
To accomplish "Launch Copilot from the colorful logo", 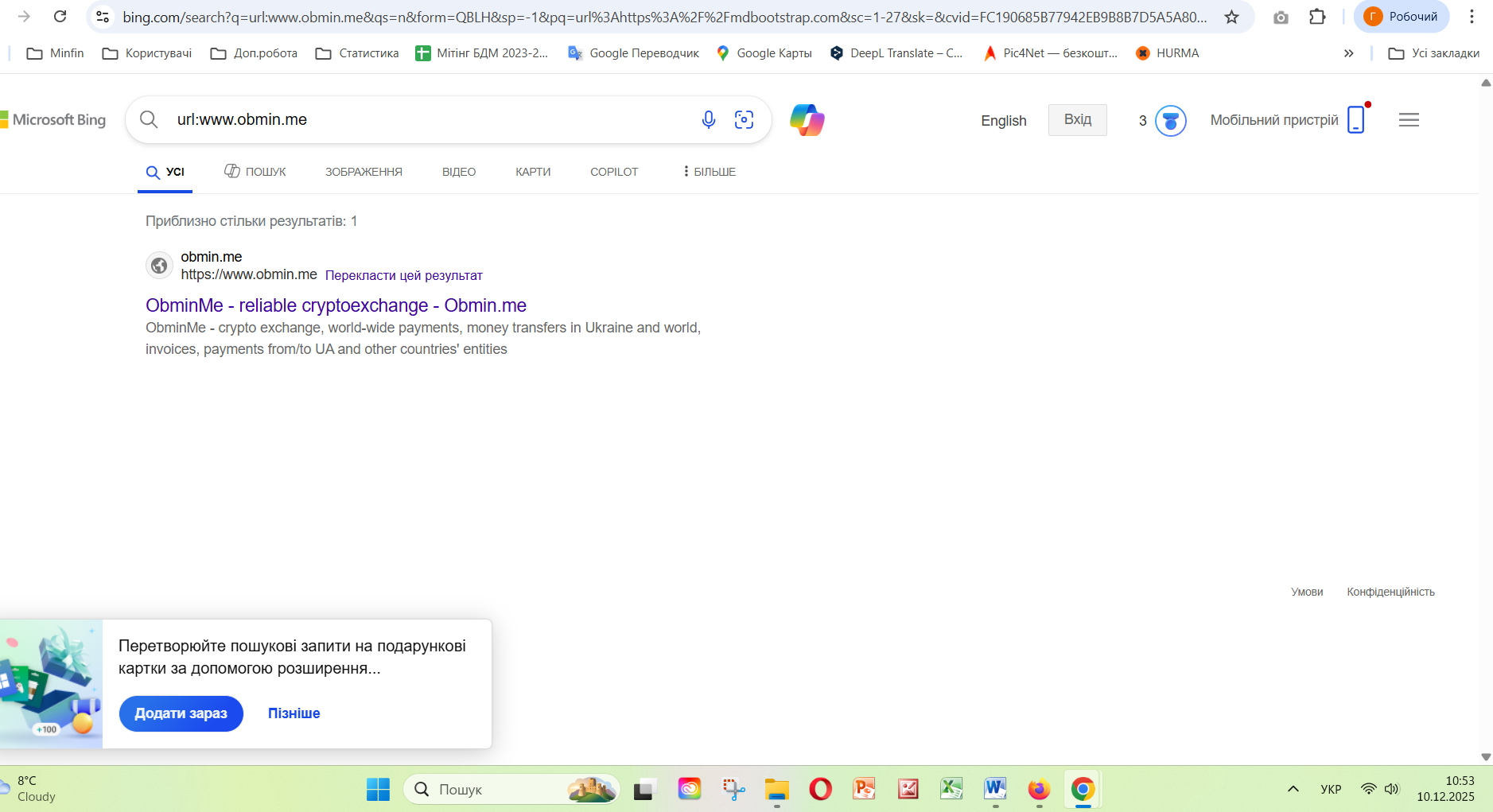I will click(807, 120).
